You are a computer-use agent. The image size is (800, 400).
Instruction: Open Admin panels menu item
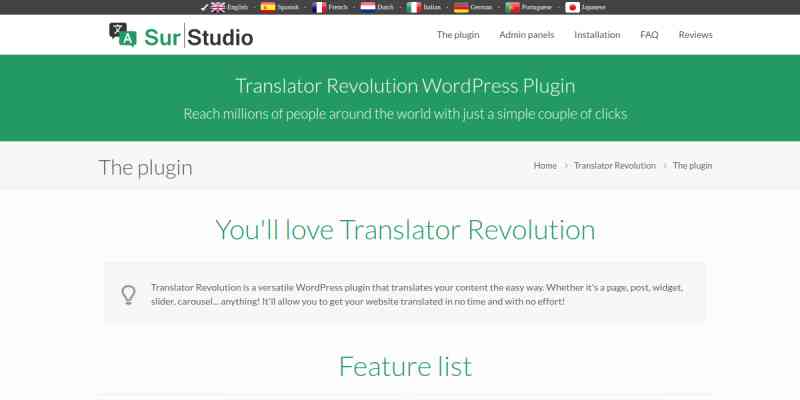(x=527, y=35)
